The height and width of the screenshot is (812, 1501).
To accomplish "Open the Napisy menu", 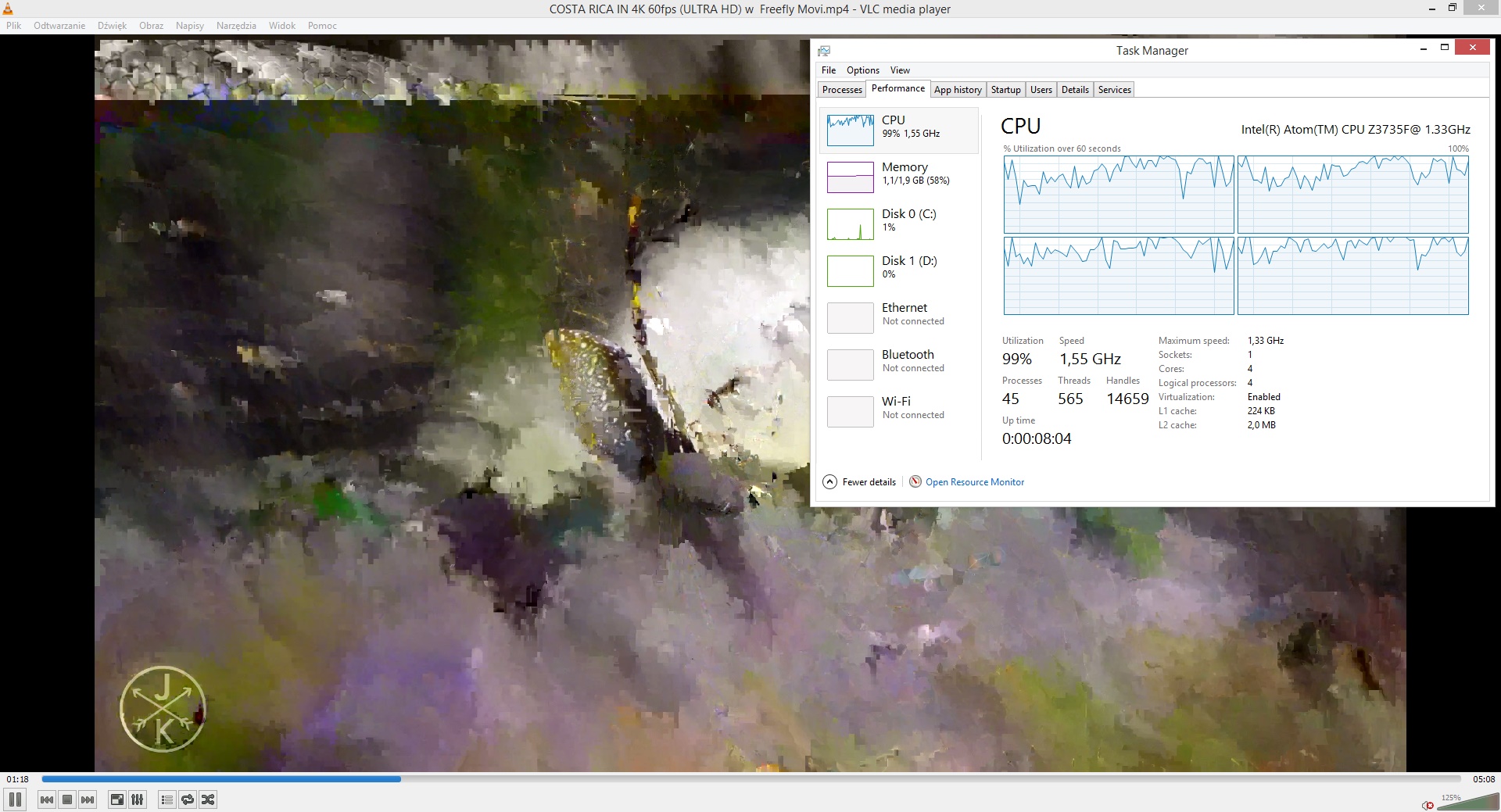I will click(190, 26).
